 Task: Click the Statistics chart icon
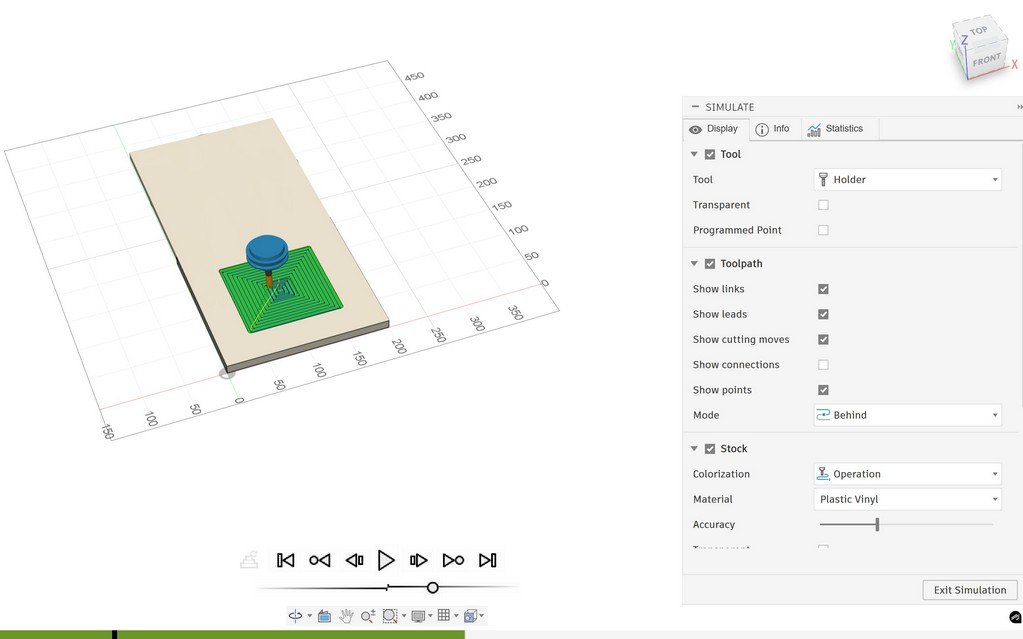pyautogui.click(x=814, y=129)
